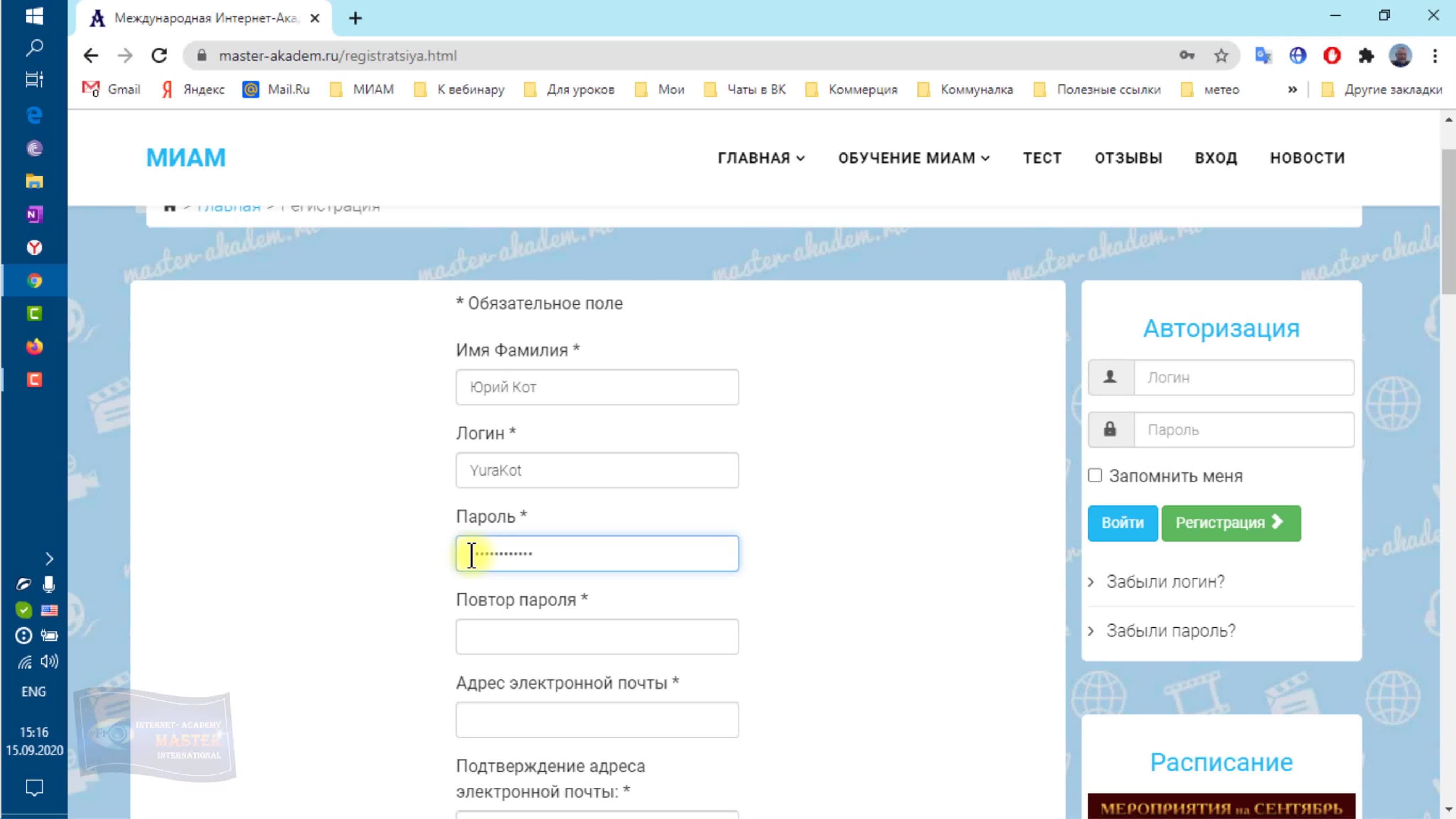Click the volume icon in the tray
Screen dimensions: 1456x819
(x=49, y=661)
